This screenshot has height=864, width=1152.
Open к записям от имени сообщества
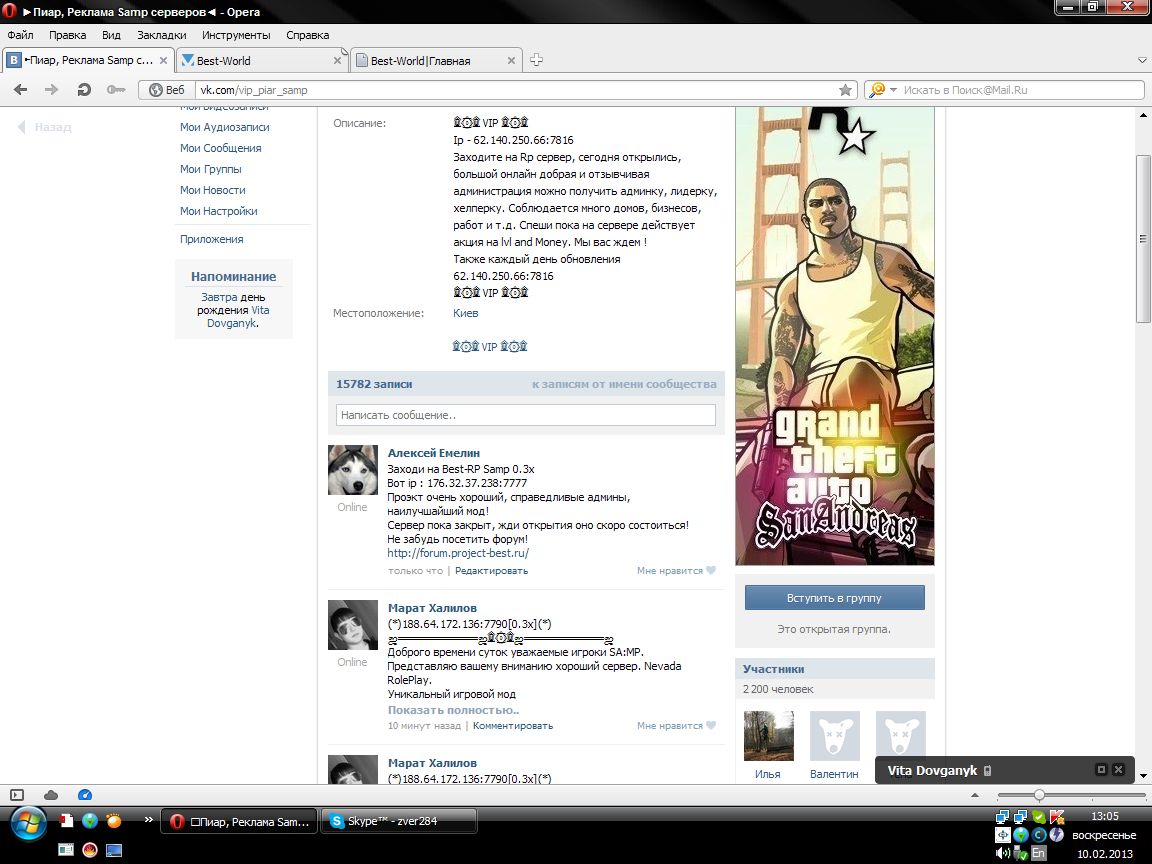coord(624,384)
